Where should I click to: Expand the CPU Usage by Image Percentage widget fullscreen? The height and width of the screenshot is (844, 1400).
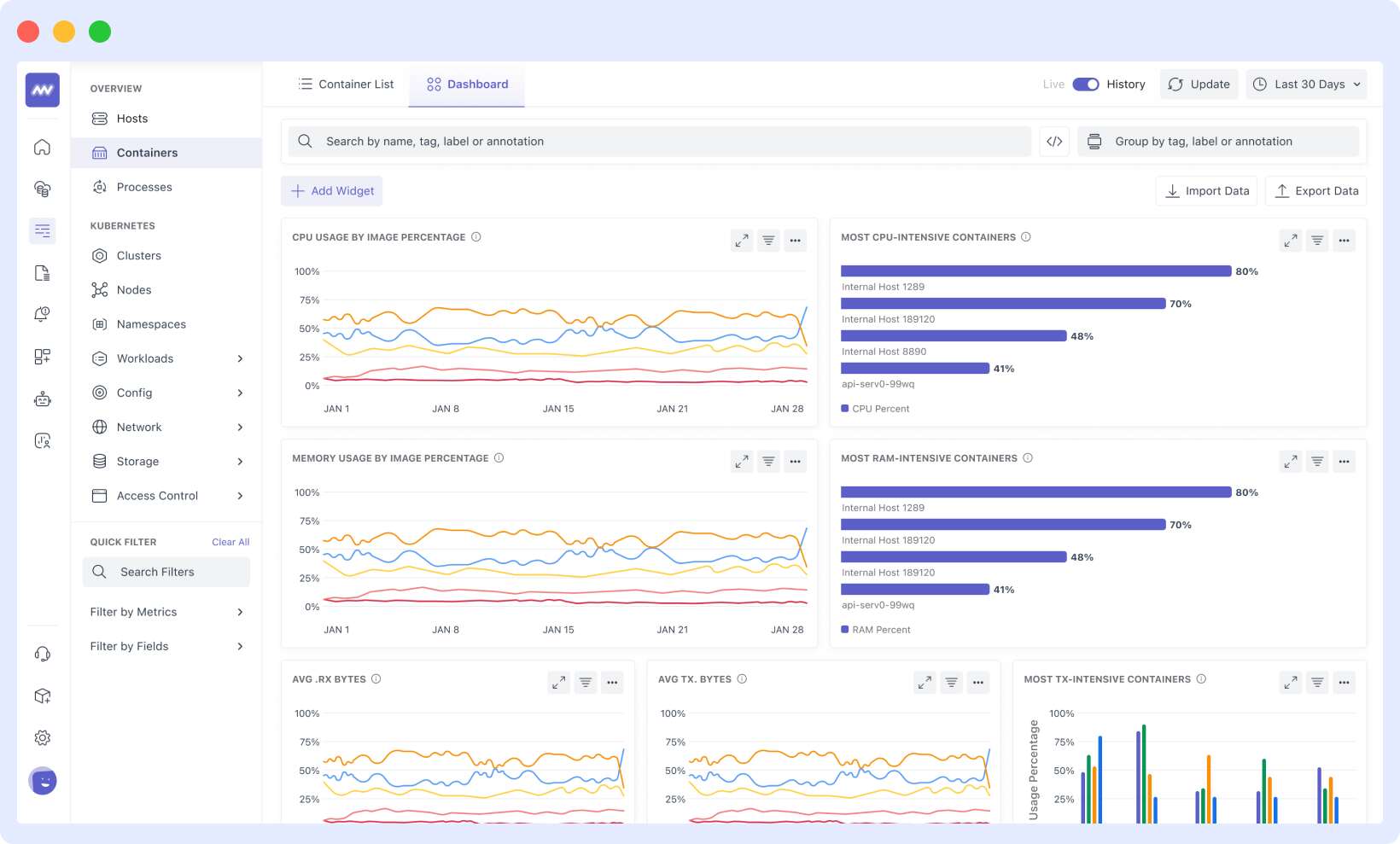click(741, 240)
